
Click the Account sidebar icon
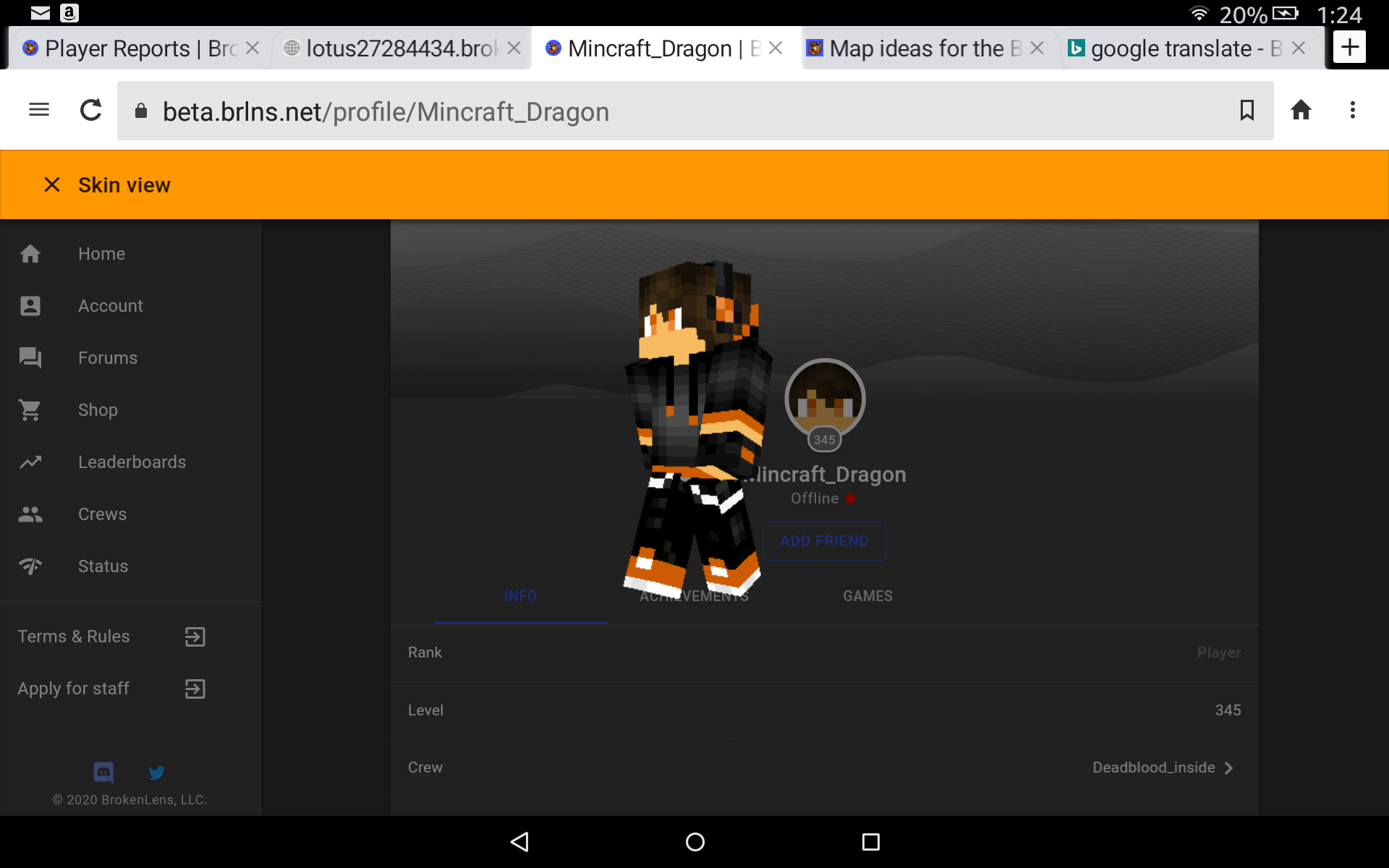pyautogui.click(x=30, y=306)
